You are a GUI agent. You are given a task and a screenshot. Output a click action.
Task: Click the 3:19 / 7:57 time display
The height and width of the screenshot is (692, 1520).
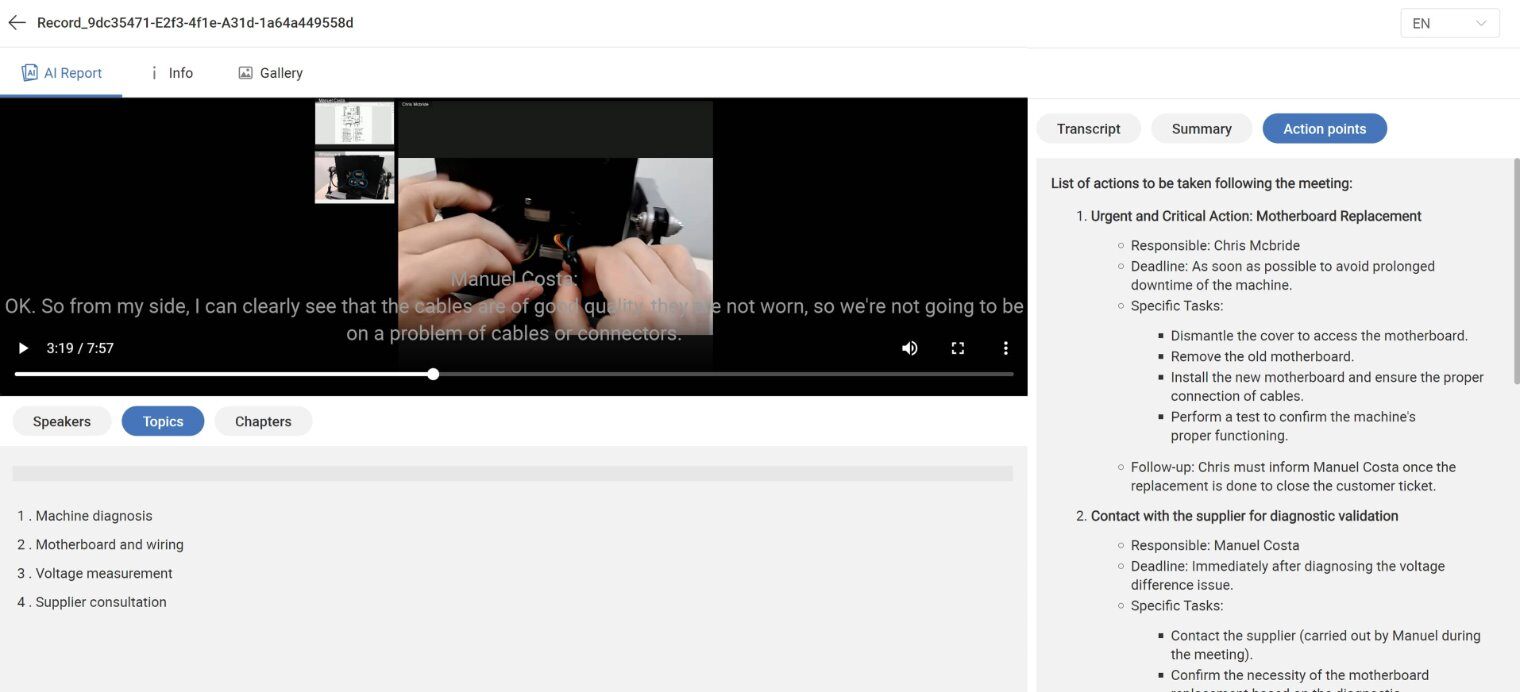point(80,348)
